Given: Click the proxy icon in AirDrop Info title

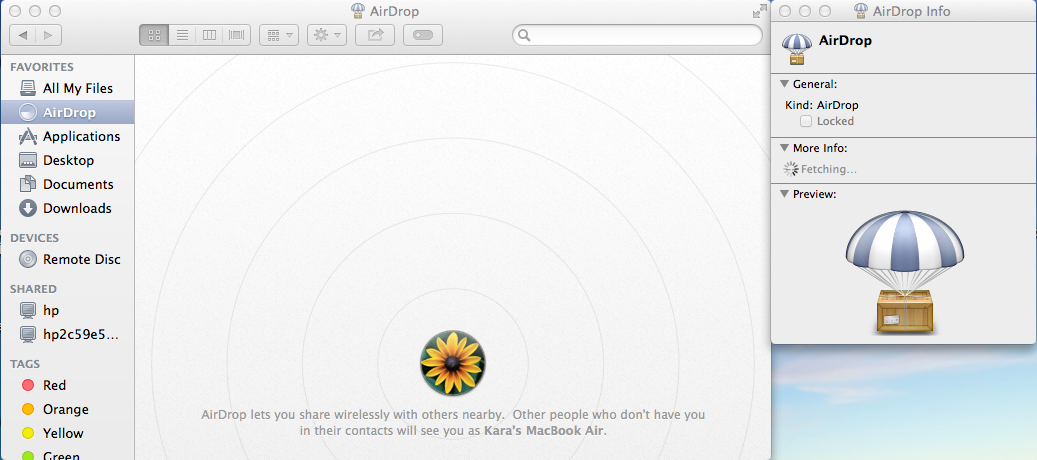Looking at the screenshot, I should point(861,11).
